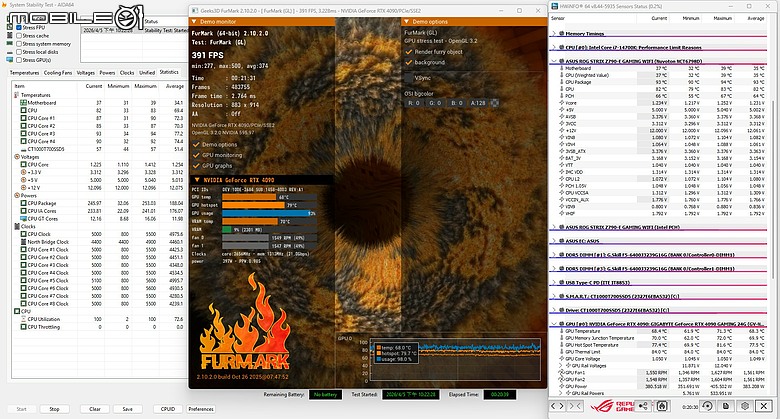This screenshot has width=780, height=419.
Task: Click CPU Package power icon in AIDA64
Action: [x=23, y=203]
